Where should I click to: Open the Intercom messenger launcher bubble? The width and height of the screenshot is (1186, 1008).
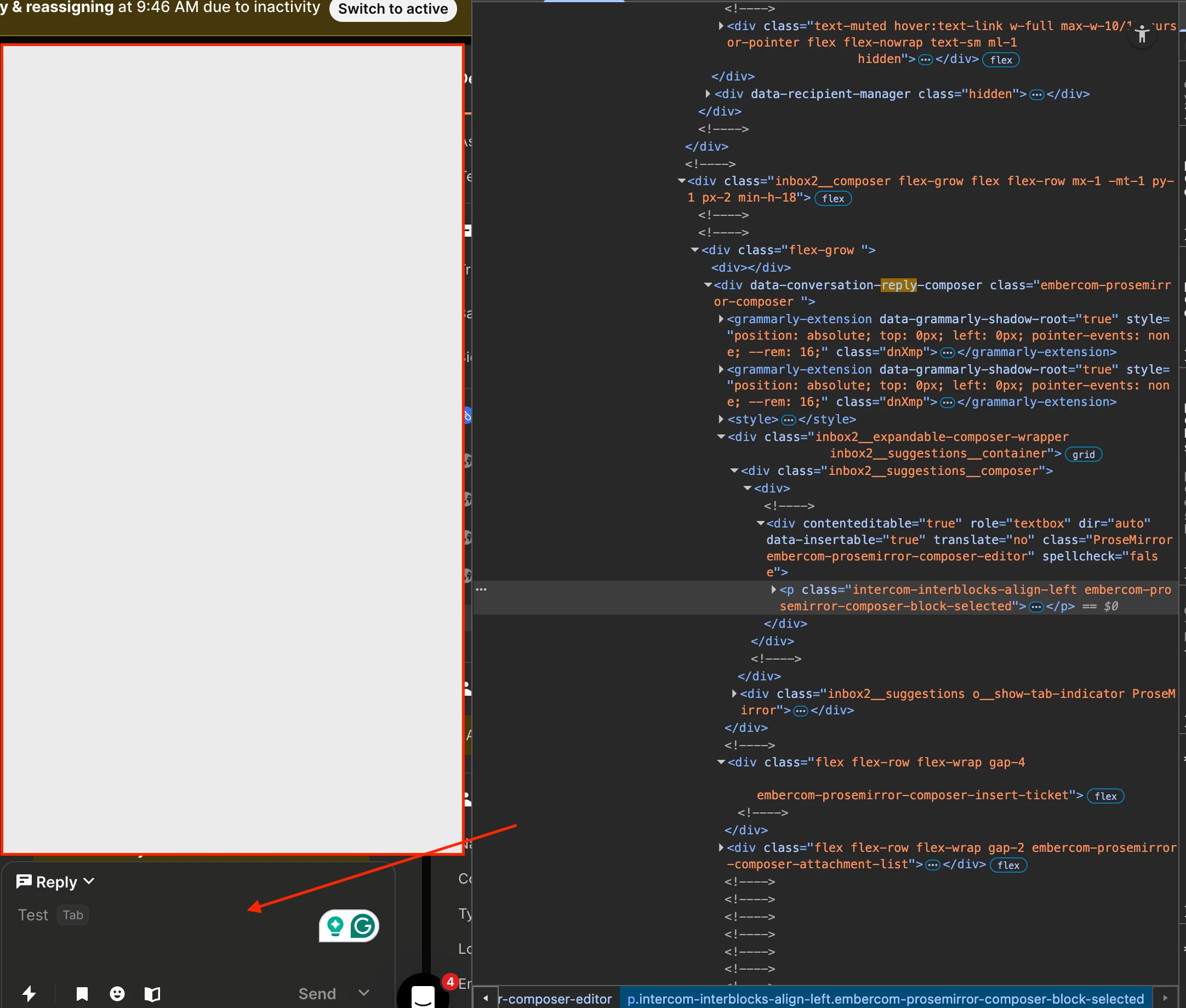coord(423,995)
